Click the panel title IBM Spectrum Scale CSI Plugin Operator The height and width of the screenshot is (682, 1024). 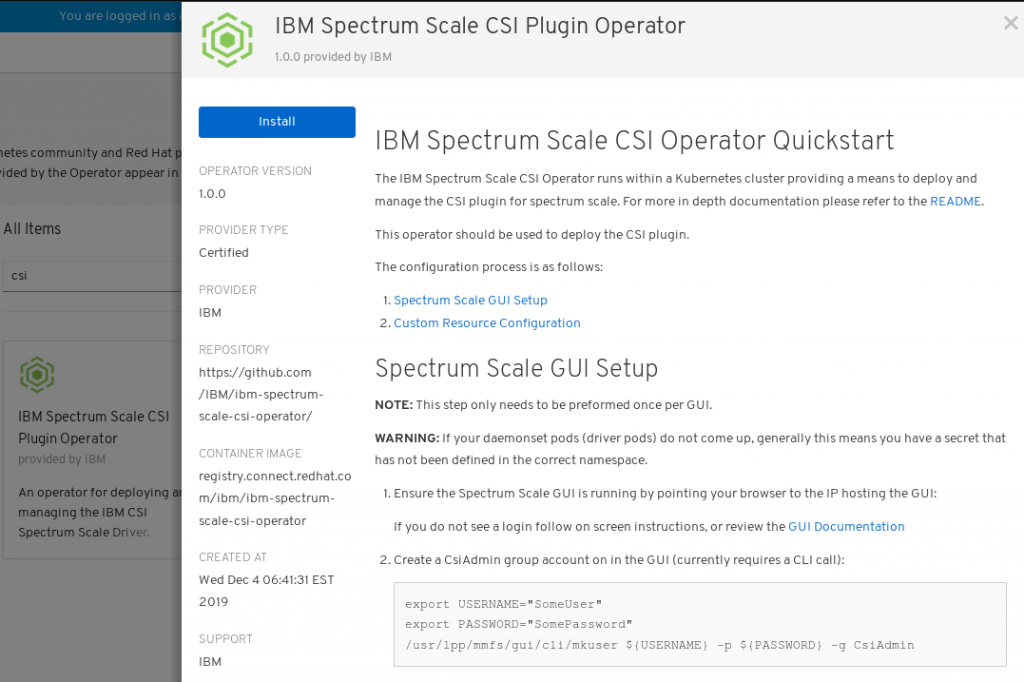[480, 25]
